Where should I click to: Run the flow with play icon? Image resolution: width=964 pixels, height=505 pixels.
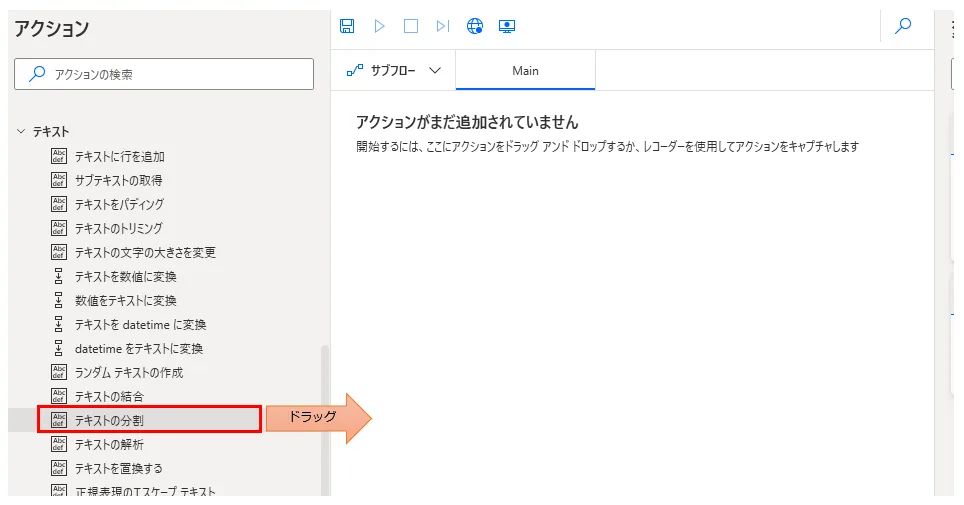coord(379,26)
